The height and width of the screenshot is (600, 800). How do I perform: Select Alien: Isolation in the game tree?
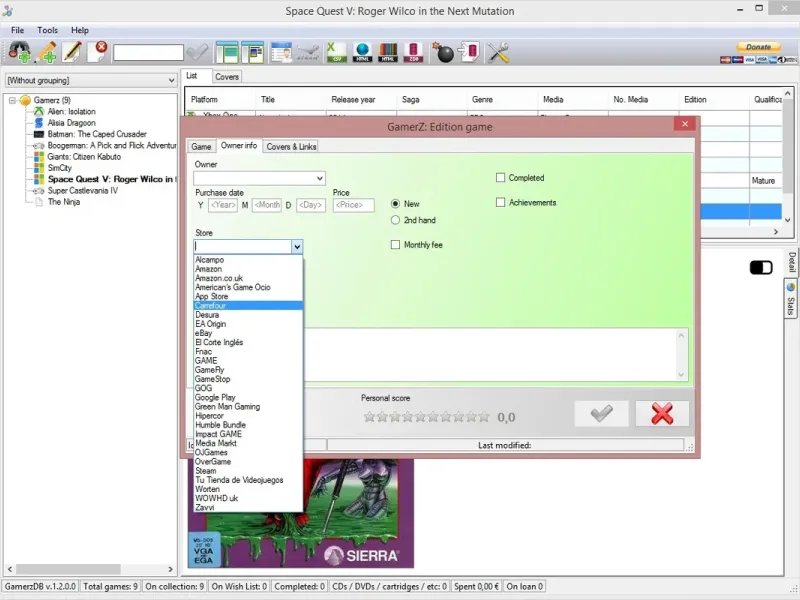71,112
